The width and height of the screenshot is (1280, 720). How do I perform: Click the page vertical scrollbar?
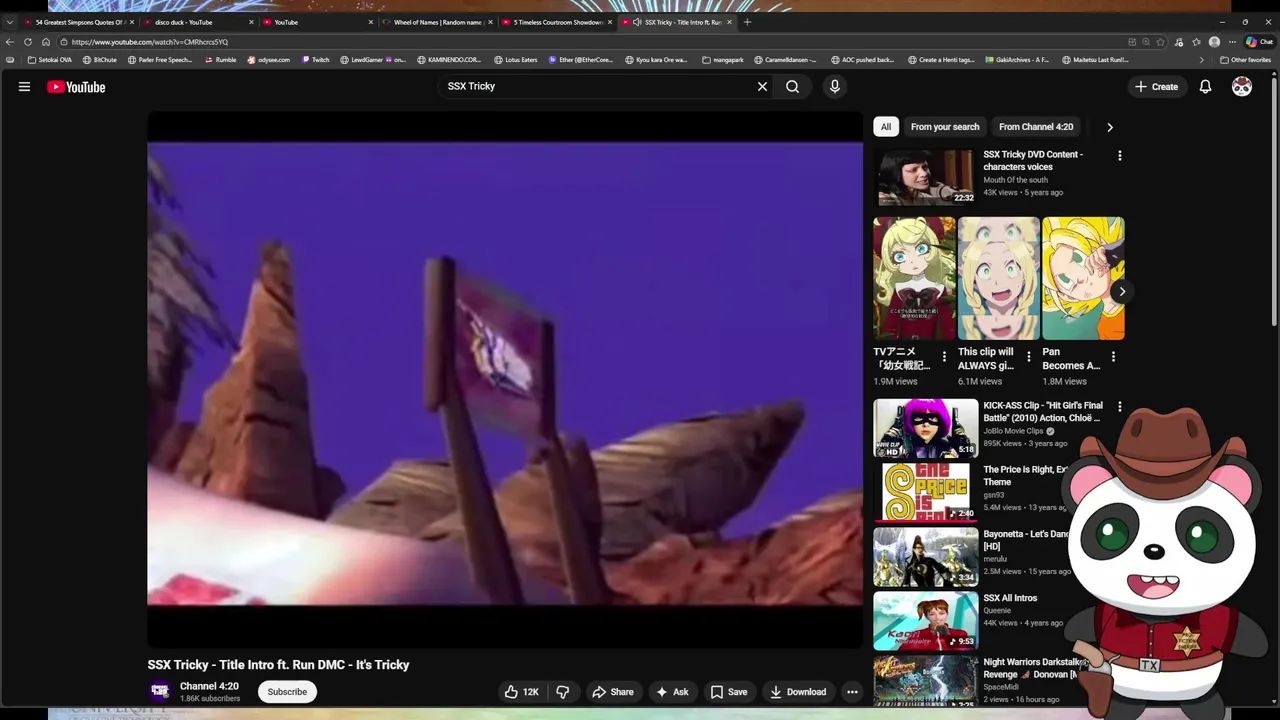pos(1274,200)
